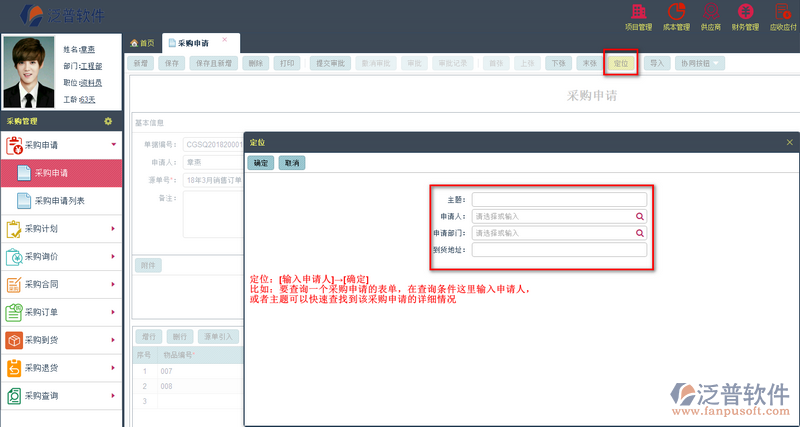The height and width of the screenshot is (427, 800).
Task: Click 确定 button in 定位 dialog
Action: point(261,163)
